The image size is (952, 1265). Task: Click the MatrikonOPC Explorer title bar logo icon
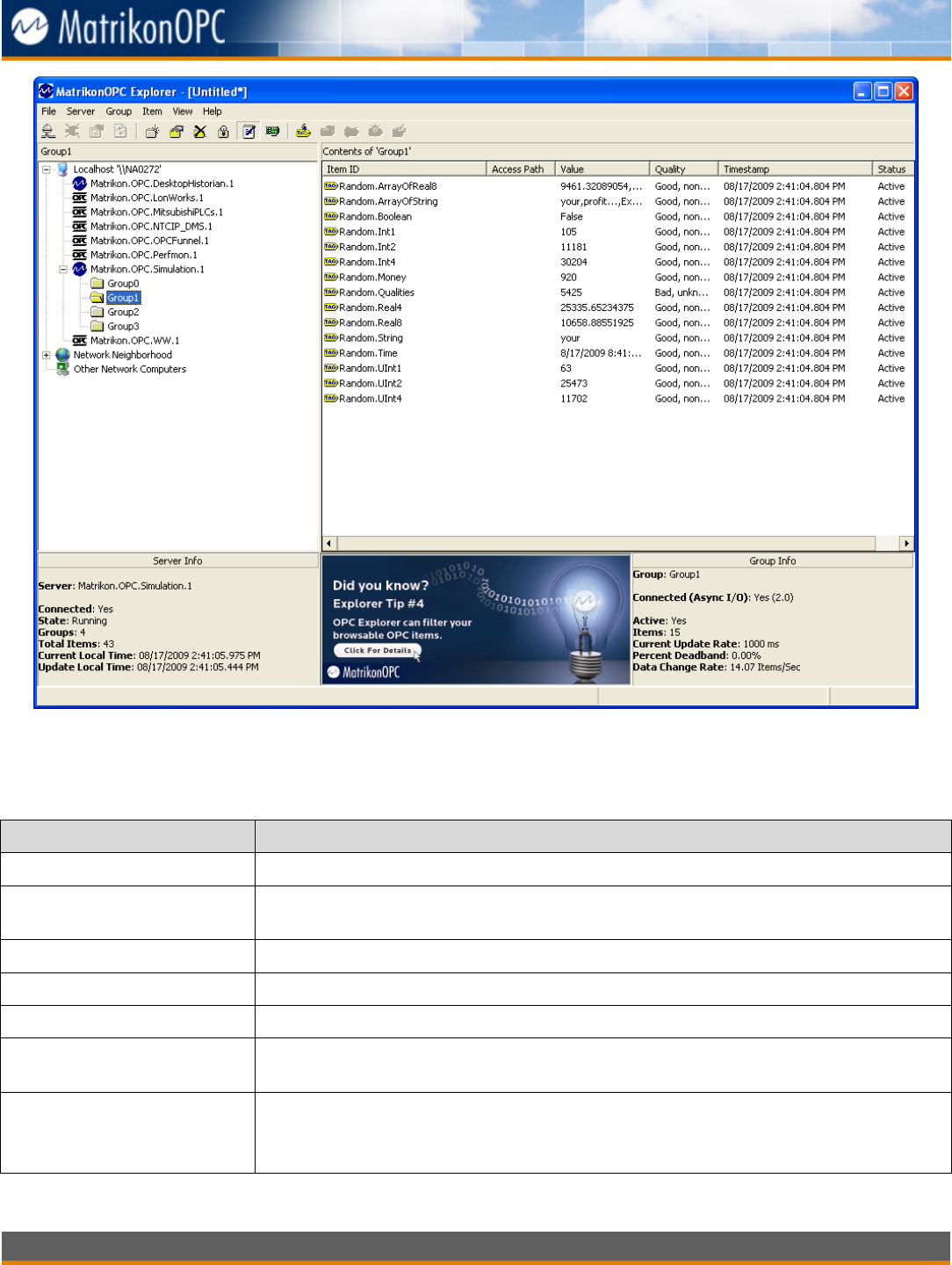[x=47, y=91]
